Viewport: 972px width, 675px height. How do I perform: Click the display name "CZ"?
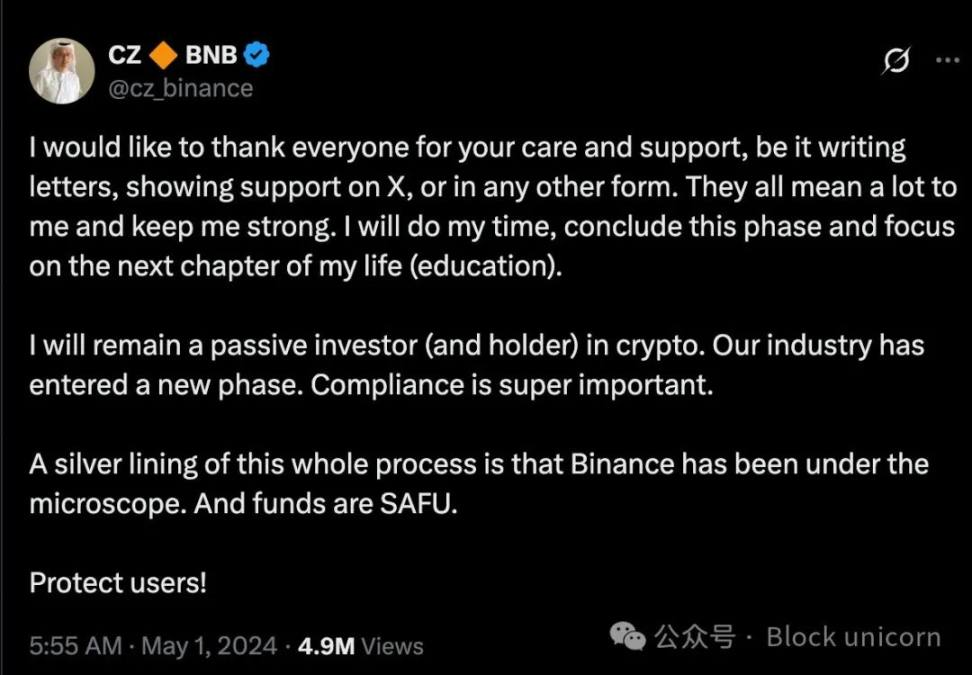click(124, 56)
